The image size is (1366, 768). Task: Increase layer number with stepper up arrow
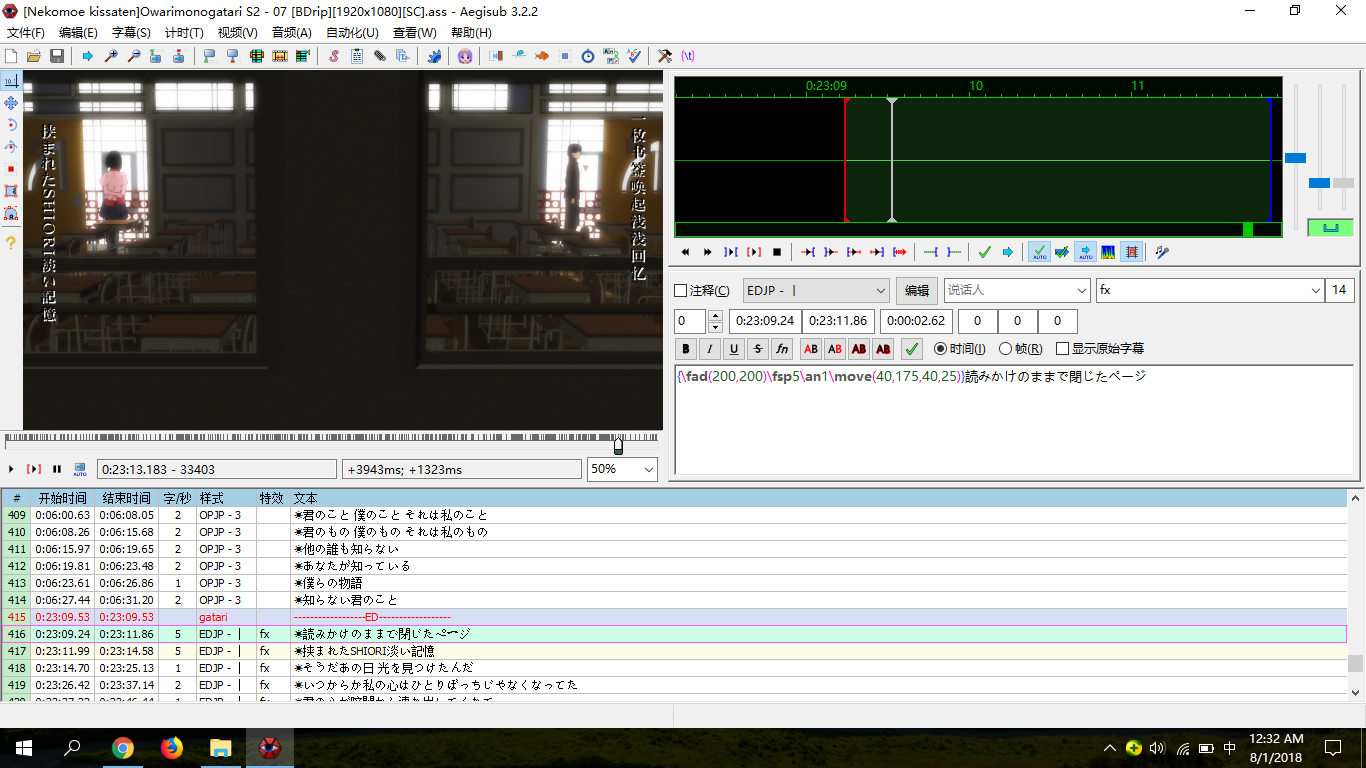tap(715, 316)
